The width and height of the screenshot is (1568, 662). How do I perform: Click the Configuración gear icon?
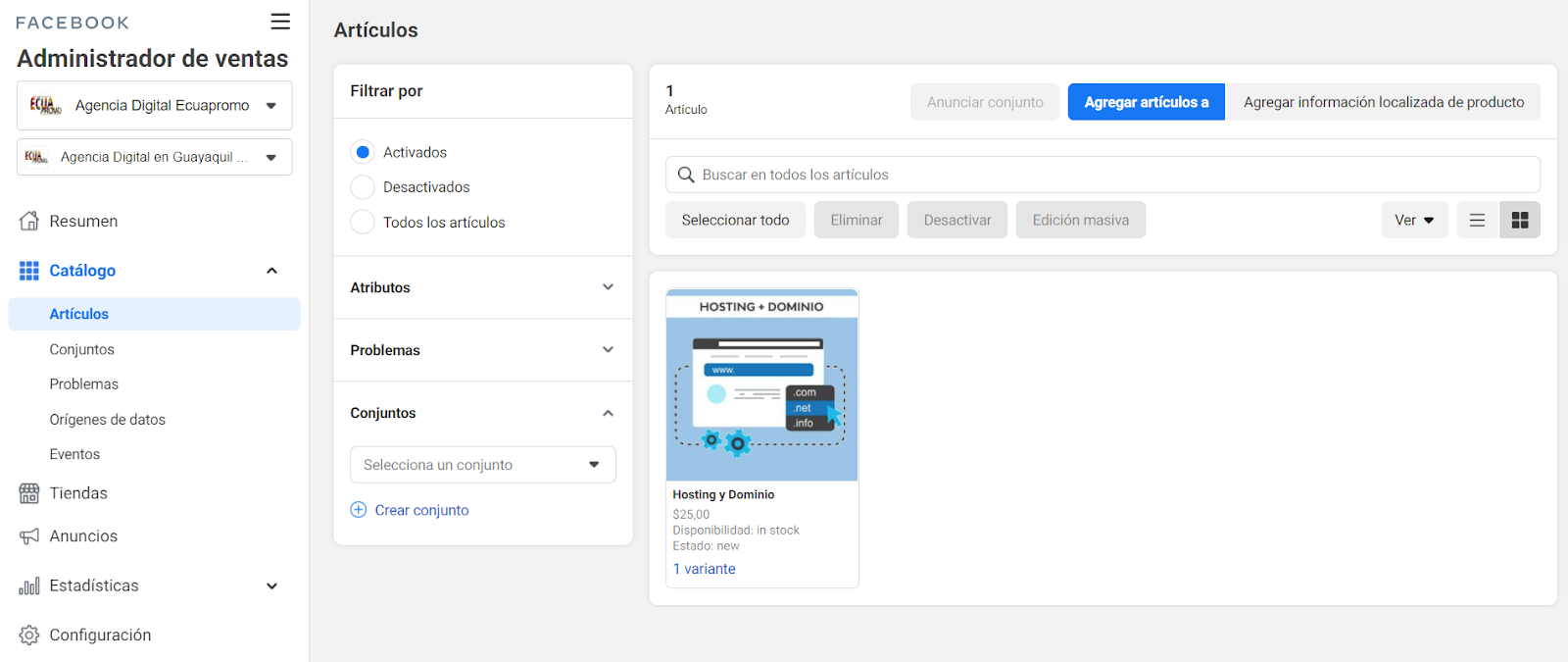(x=29, y=635)
